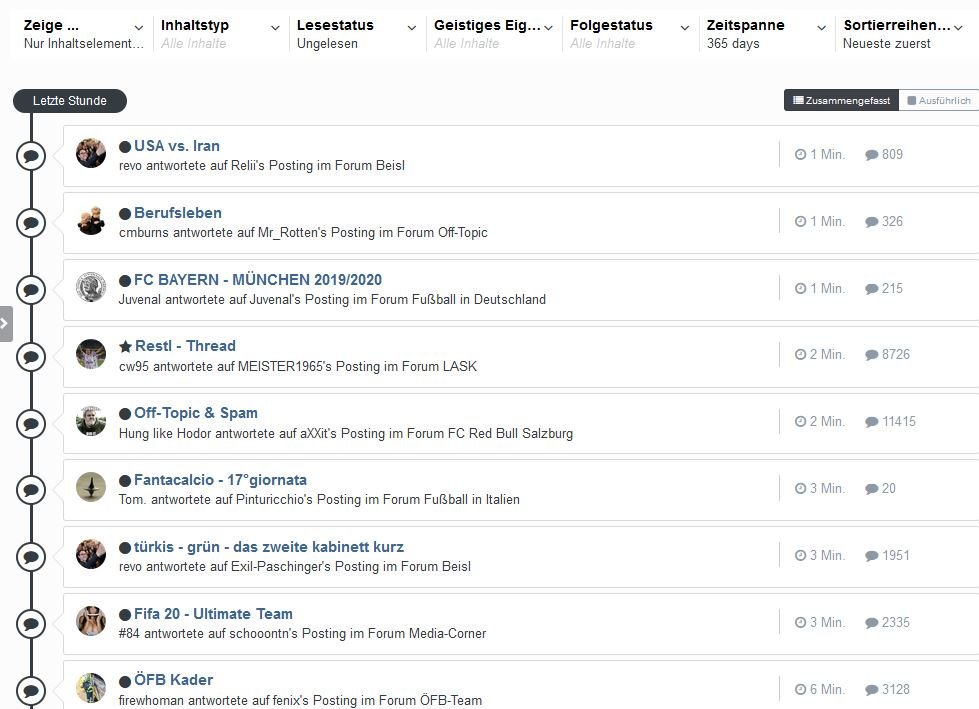Viewport: 979px width, 709px height.
Task: Click cw95's avatar in Restl - Thread row
Action: [x=91, y=354]
